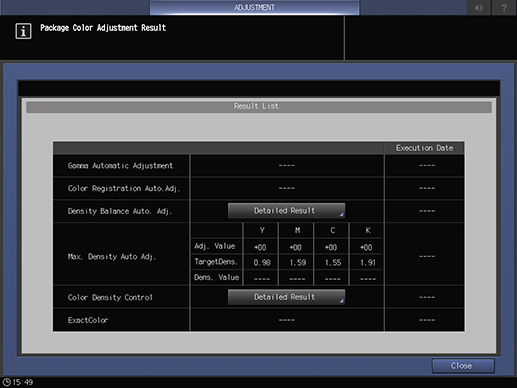Click the Dens. Value row label
This screenshot has width=517, height=388.
click(216, 277)
